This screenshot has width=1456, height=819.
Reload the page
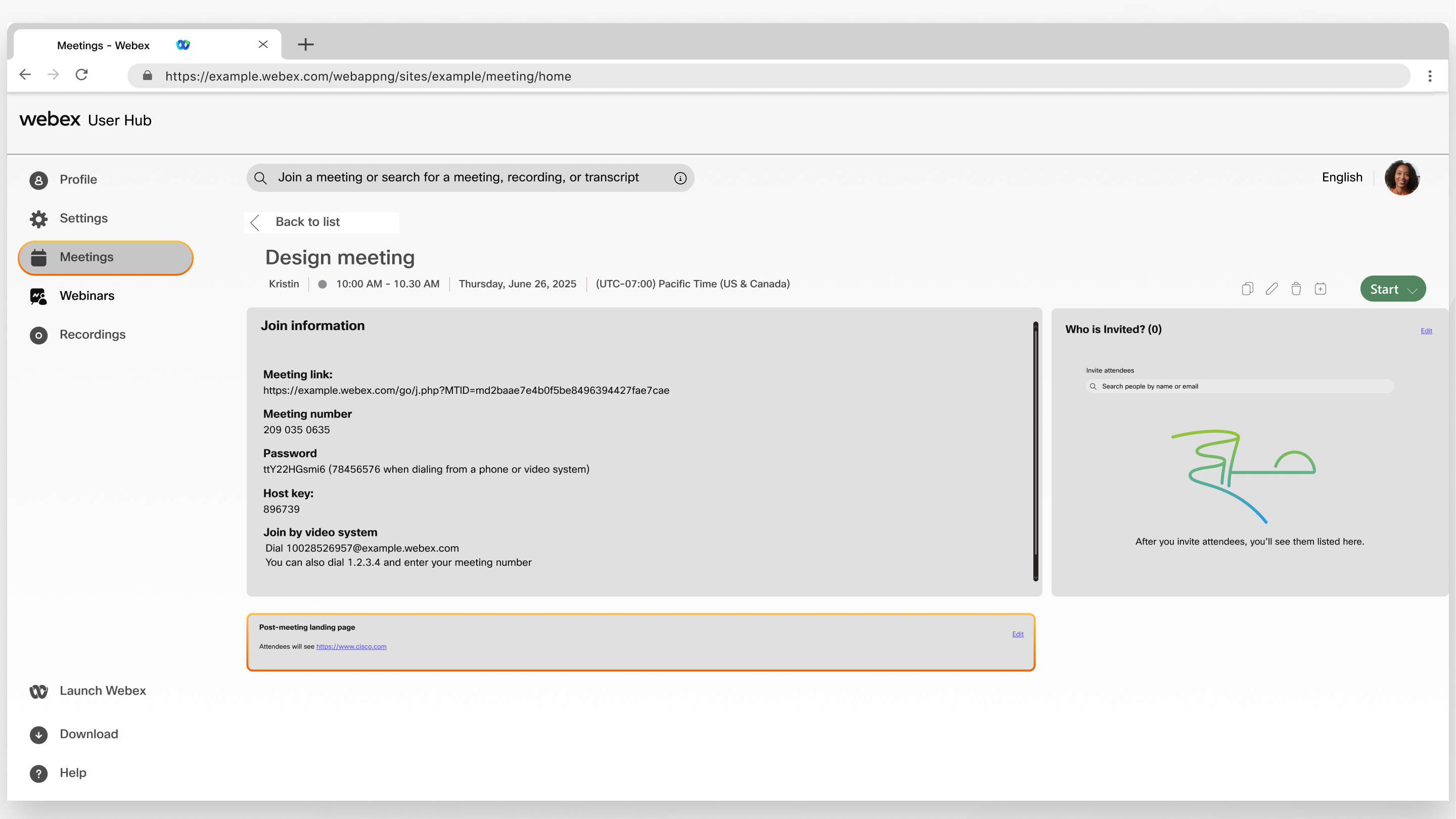click(81, 75)
